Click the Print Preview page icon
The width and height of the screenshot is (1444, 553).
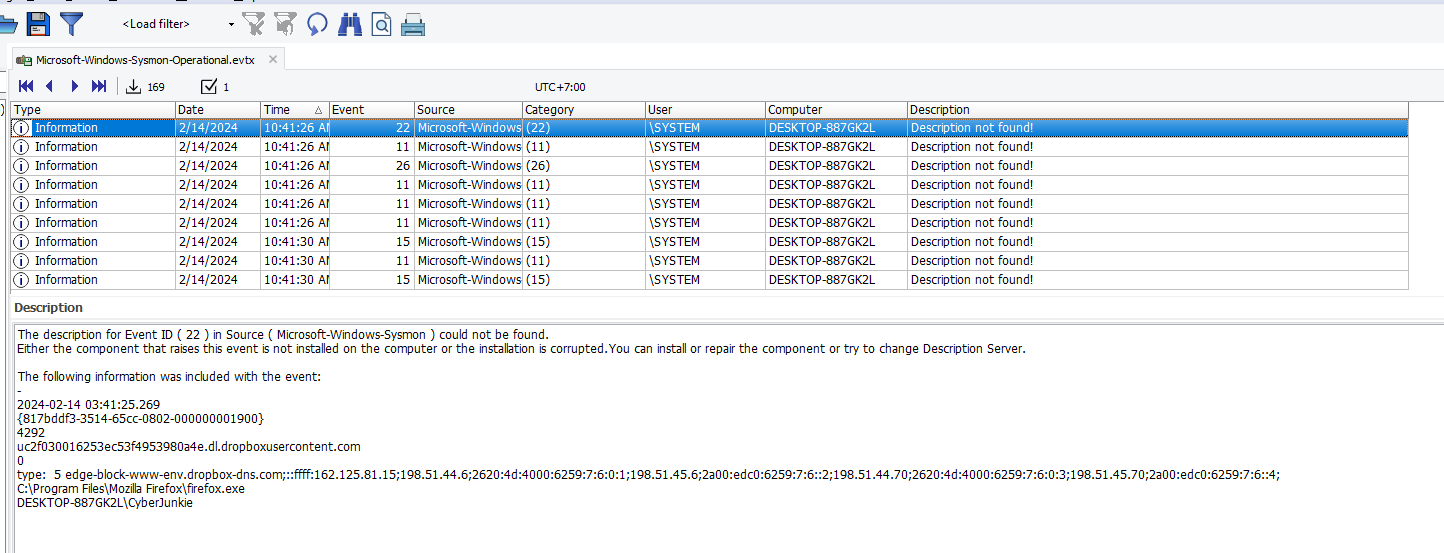click(381, 24)
